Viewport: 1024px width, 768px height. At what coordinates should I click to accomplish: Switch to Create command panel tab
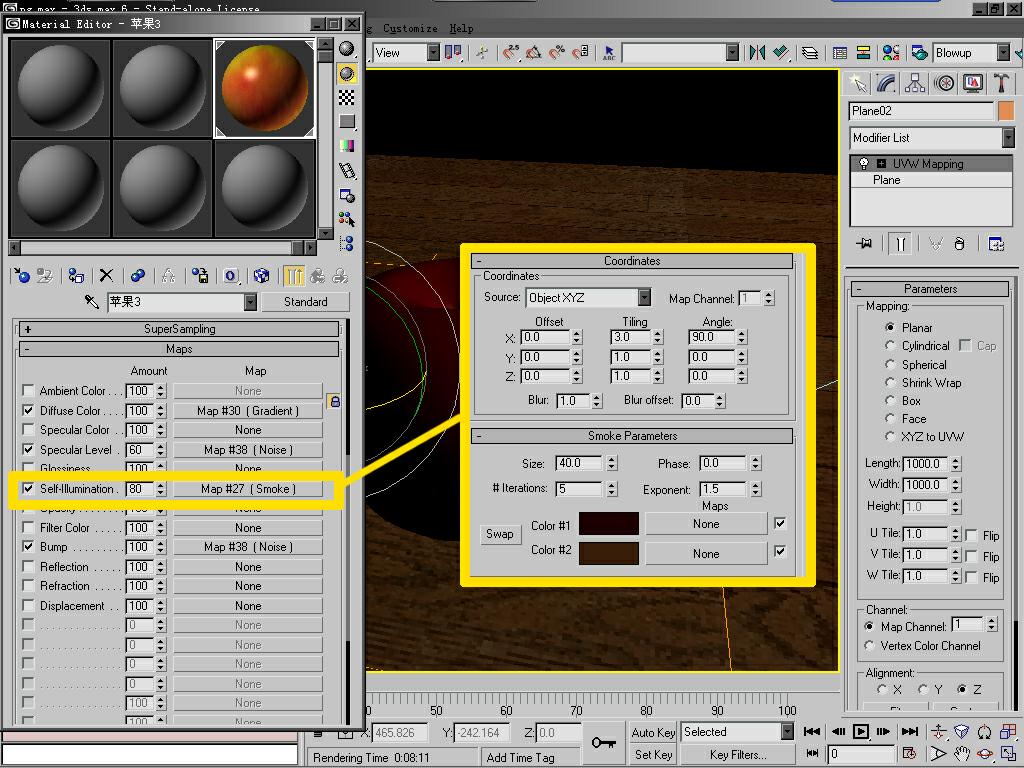click(858, 84)
